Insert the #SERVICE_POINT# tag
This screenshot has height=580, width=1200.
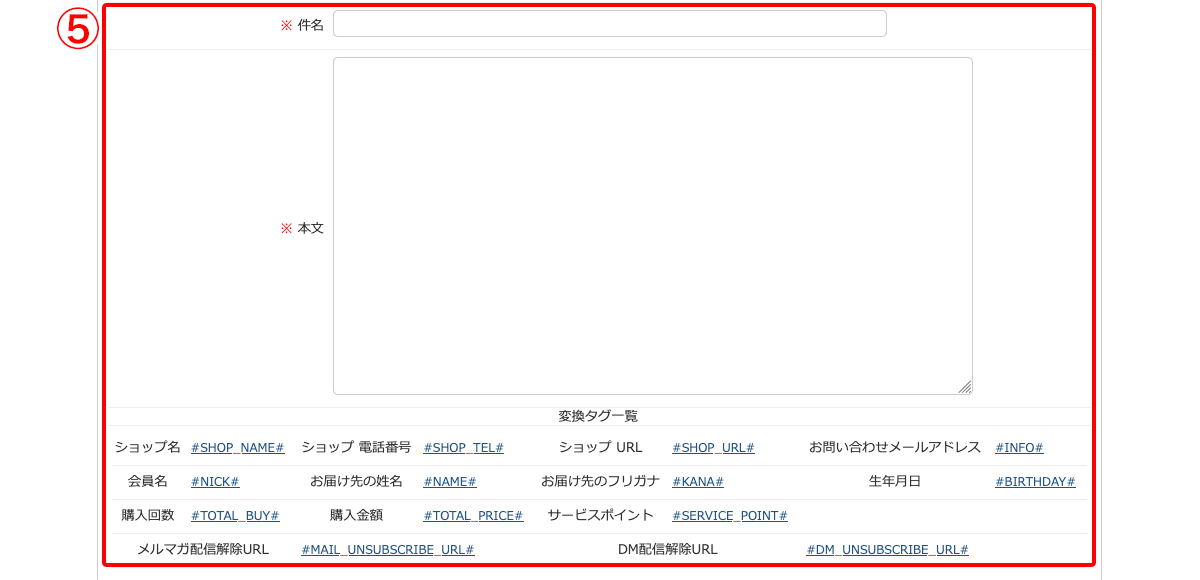pos(730,516)
